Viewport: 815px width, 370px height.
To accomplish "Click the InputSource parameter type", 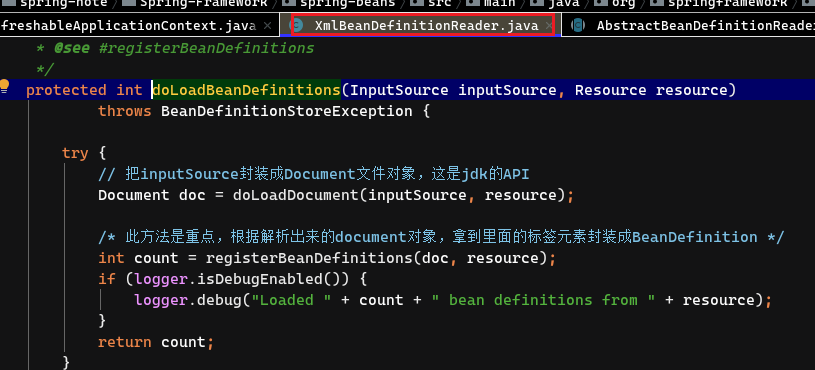I will 399,90.
